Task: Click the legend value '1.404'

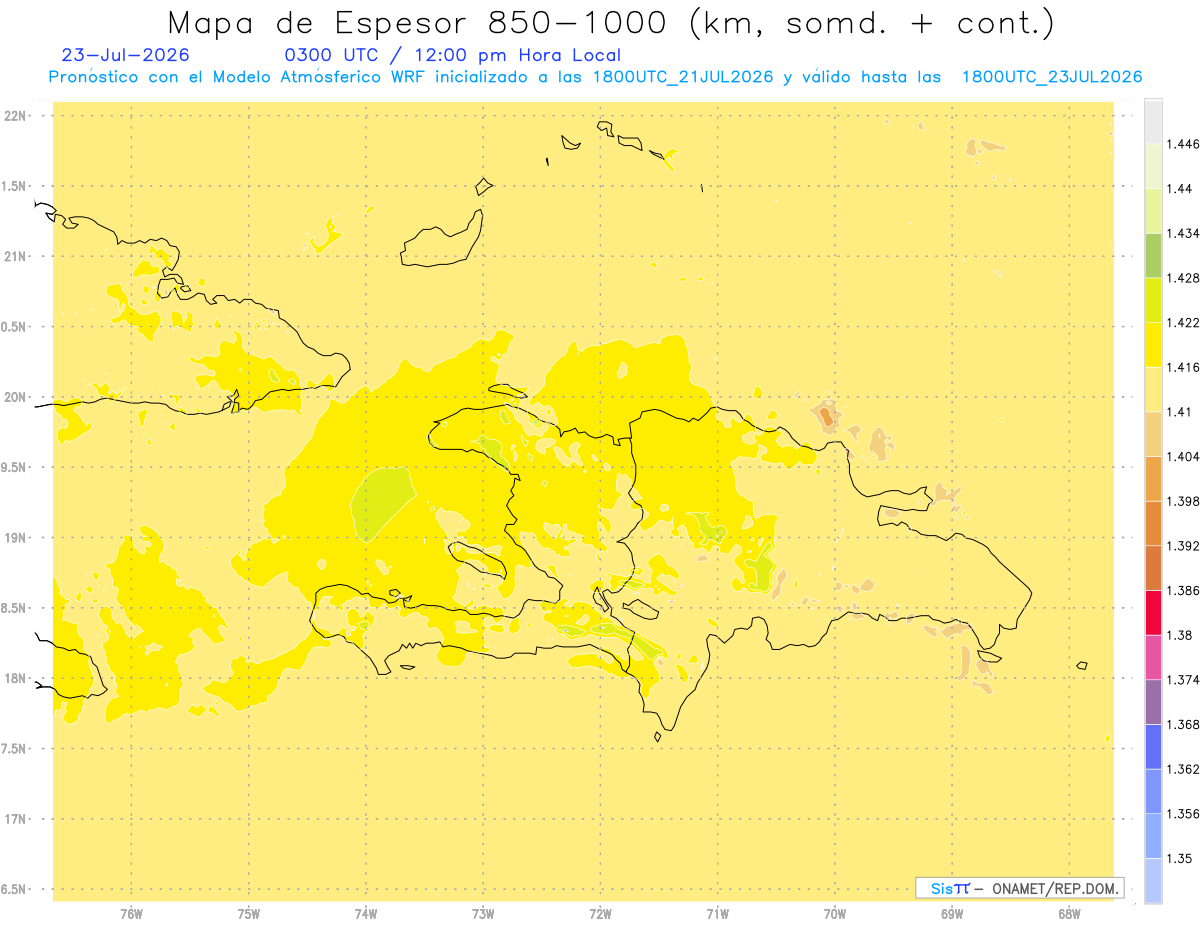Action: (1183, 456)
